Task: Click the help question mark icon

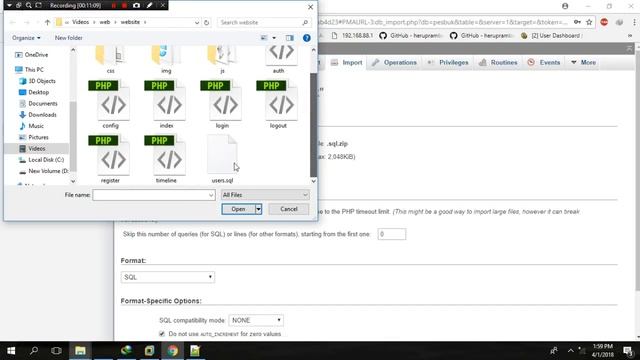Action: coord(307,38)
